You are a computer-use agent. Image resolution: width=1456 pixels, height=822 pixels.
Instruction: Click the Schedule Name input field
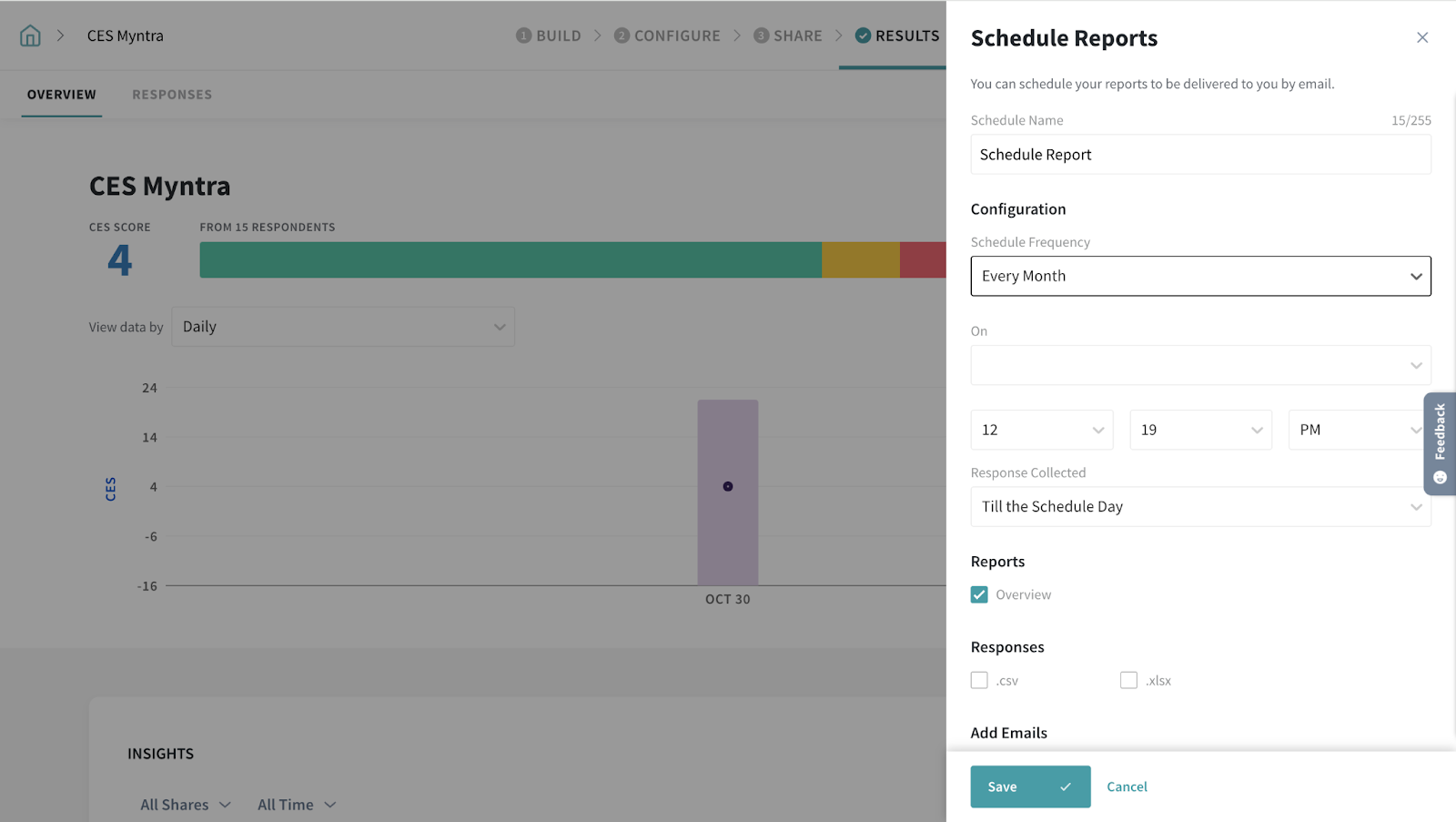1200,155
